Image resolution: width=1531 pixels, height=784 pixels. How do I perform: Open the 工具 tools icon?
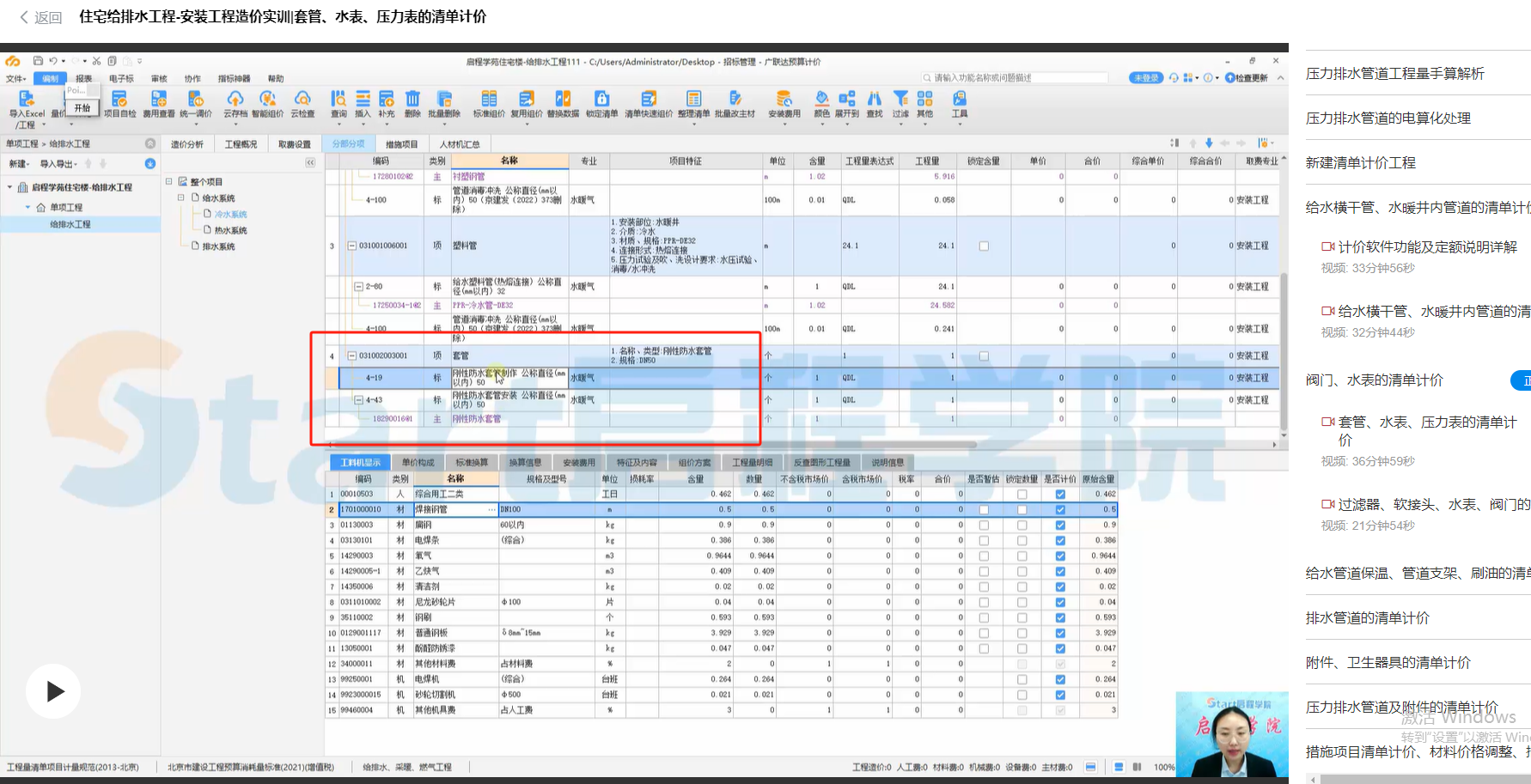[960, 104]
